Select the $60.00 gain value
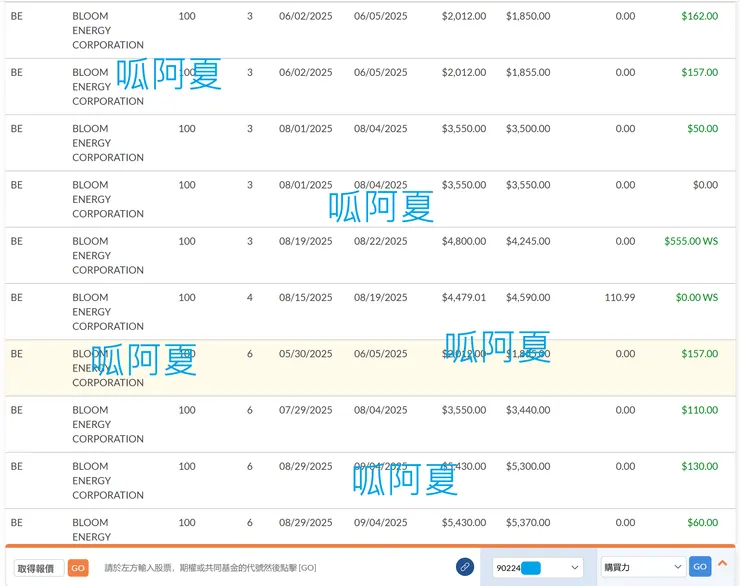The image size is (740, 586). tap(702, 522)
